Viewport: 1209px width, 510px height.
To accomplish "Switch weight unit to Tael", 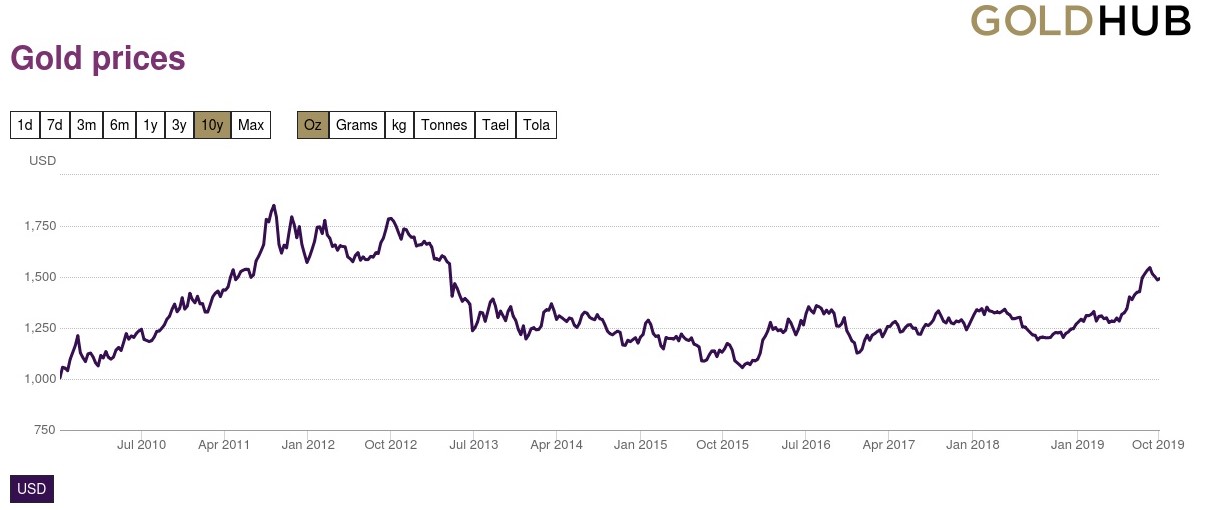I will (x=495, y=125).
